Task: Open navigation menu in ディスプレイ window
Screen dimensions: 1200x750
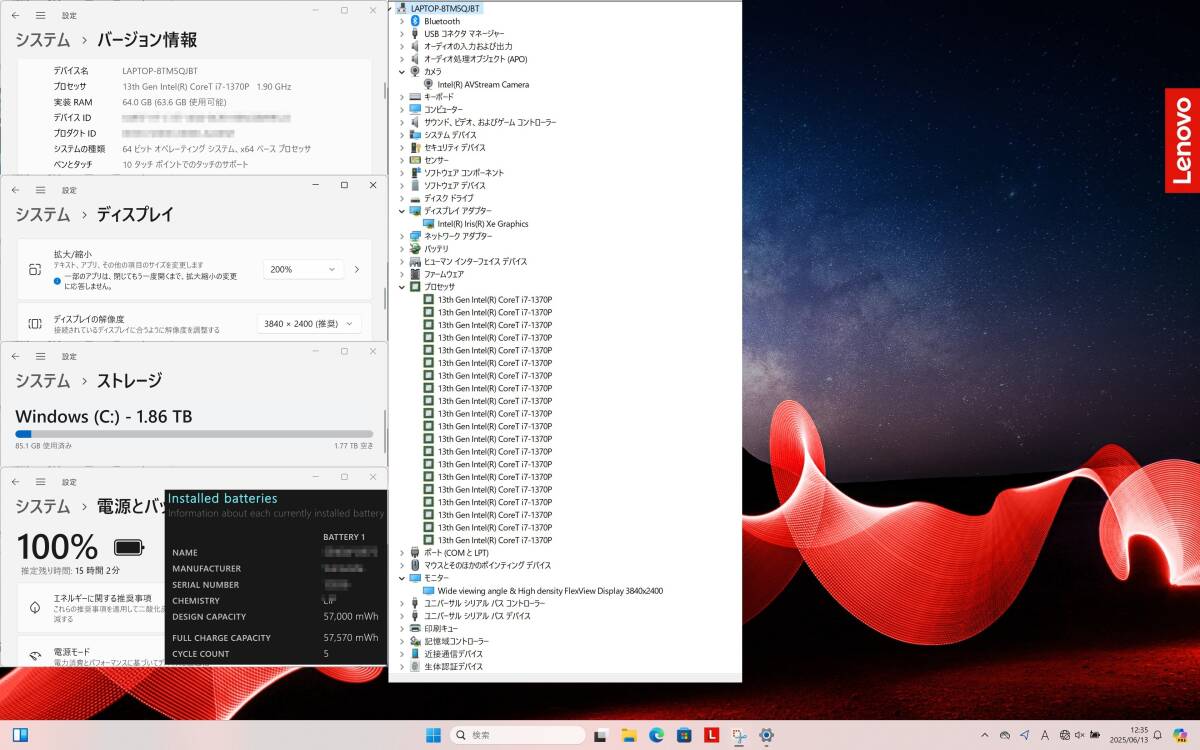Action: coord(41,190)
